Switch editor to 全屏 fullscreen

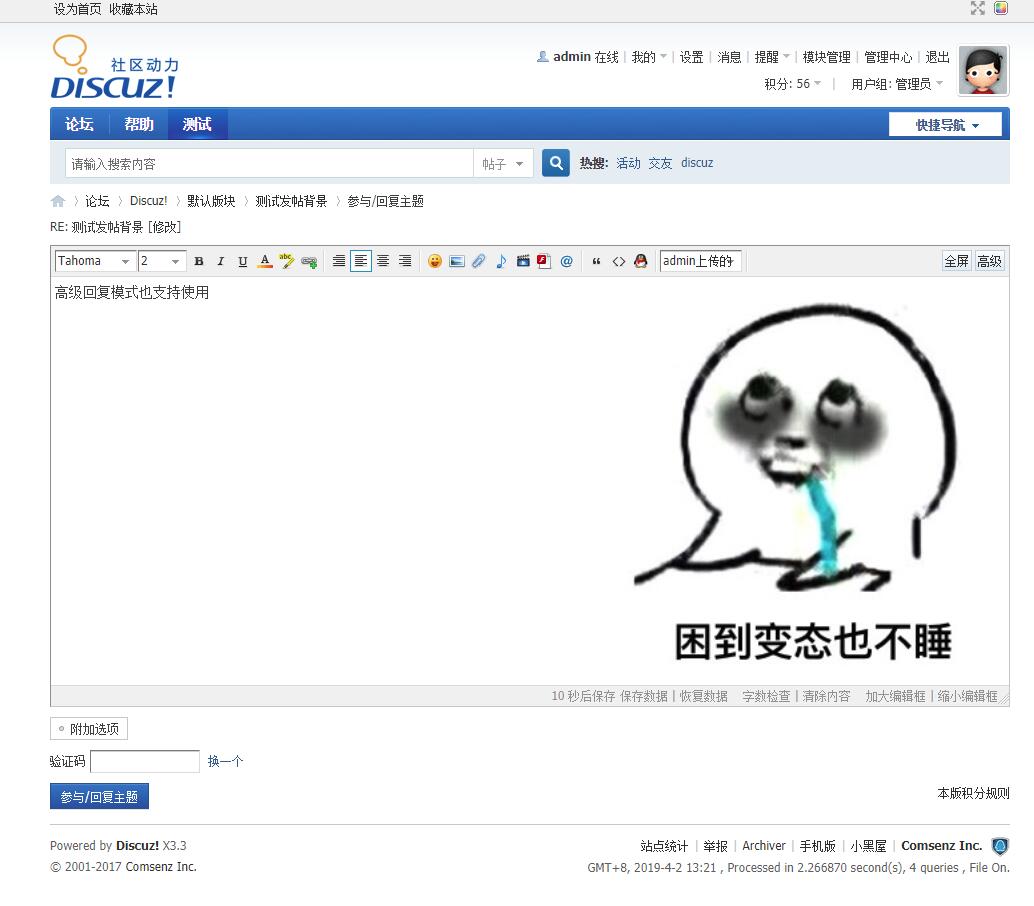coord(956,261)
